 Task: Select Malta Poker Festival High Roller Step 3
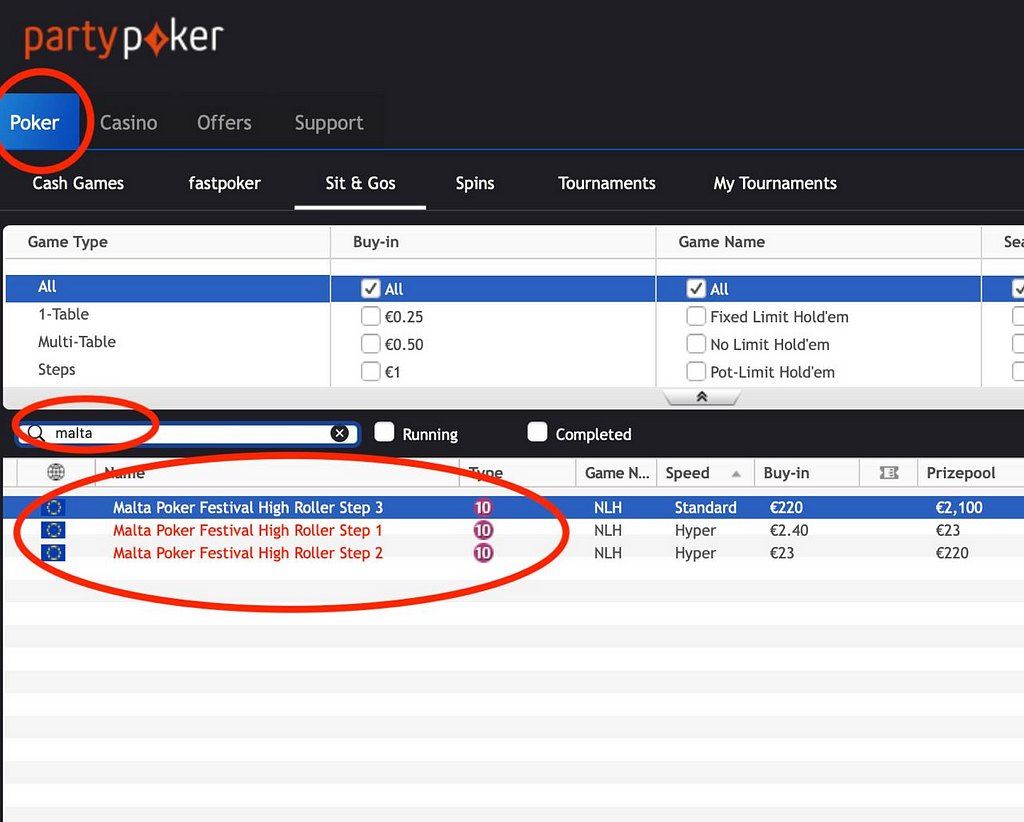click(248, 507)
